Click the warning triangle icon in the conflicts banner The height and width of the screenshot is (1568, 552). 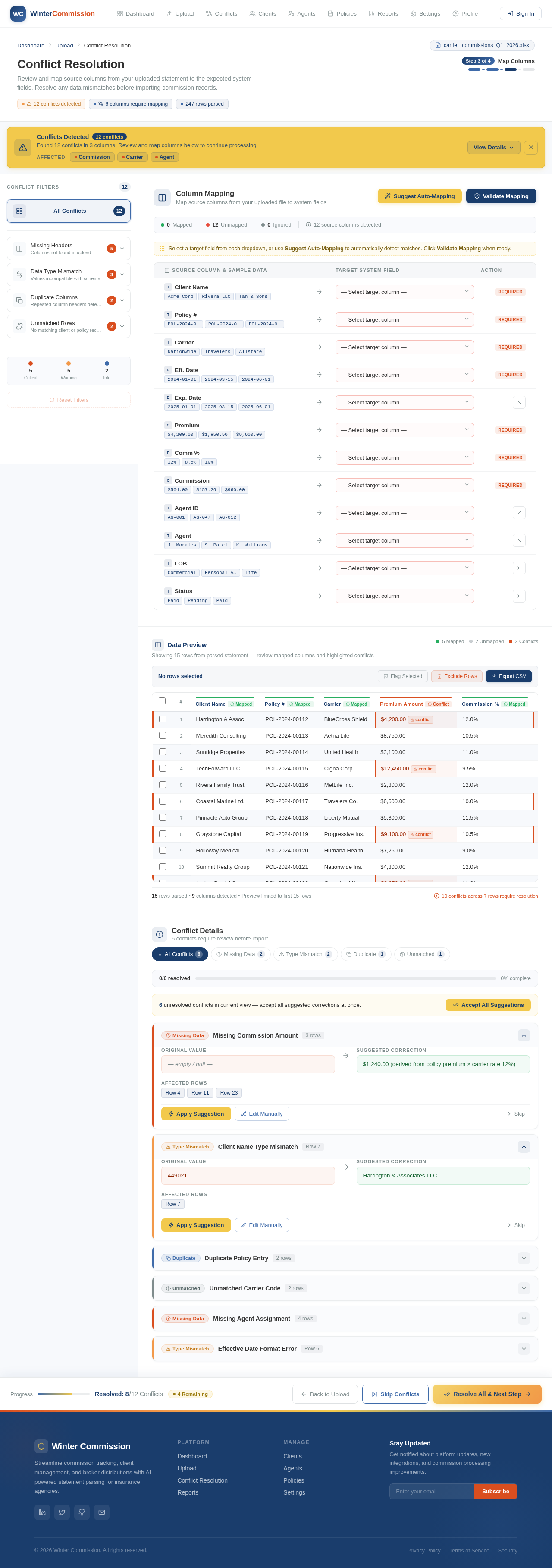click(x=22, y=147)
